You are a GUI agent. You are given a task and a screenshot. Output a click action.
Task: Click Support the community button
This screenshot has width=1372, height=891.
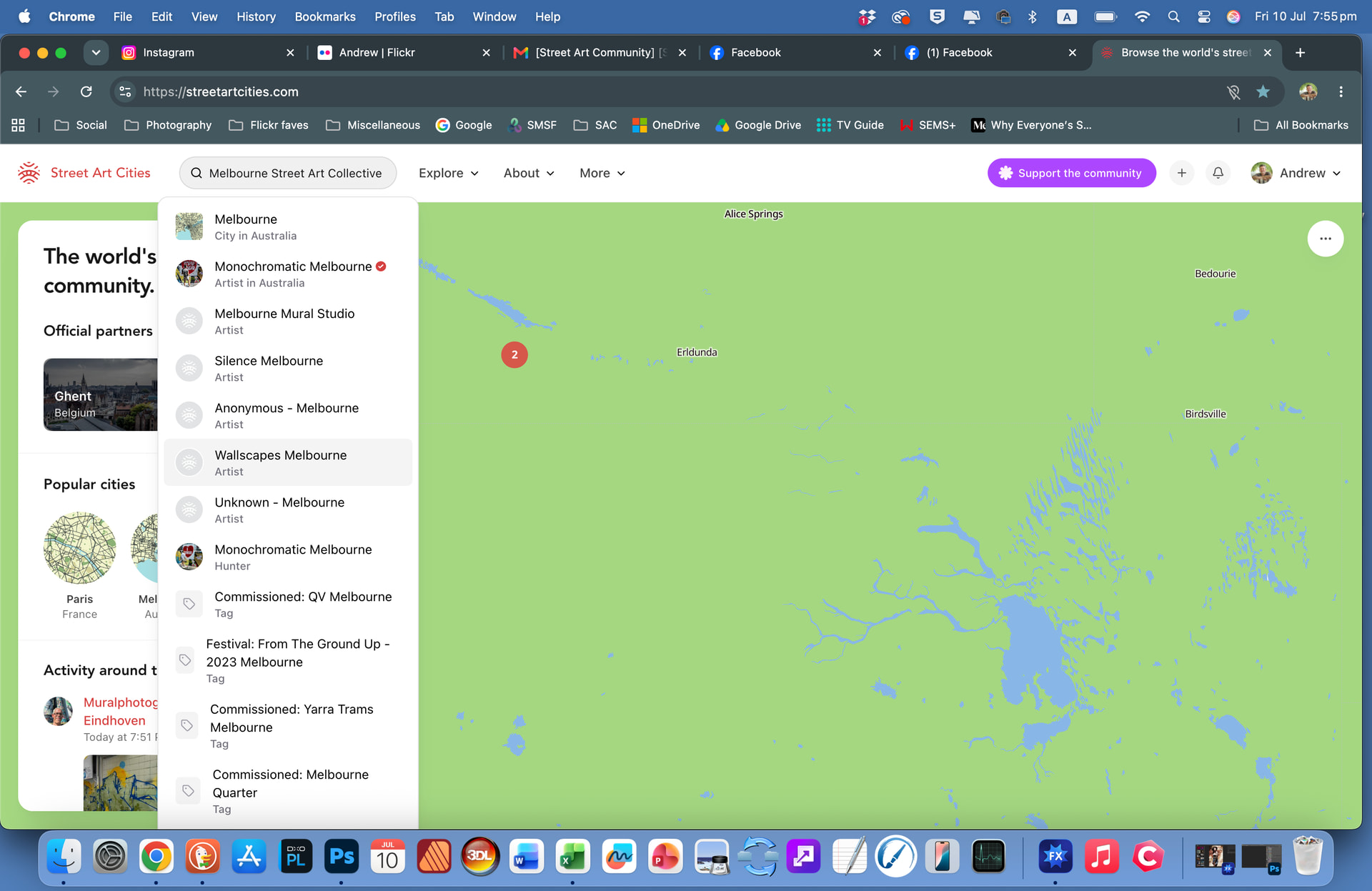click(1071, 173)
